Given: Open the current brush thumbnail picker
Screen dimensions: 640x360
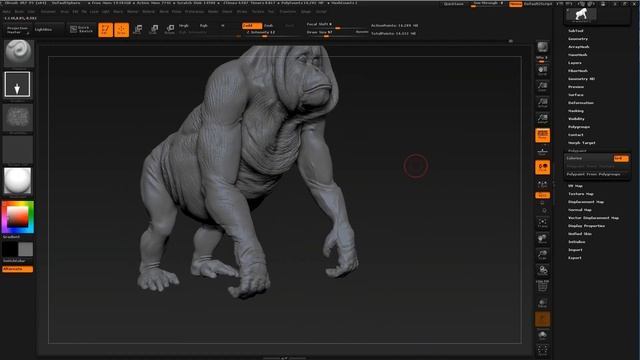Looking at the screenshot, I should (x=18, y=53).
